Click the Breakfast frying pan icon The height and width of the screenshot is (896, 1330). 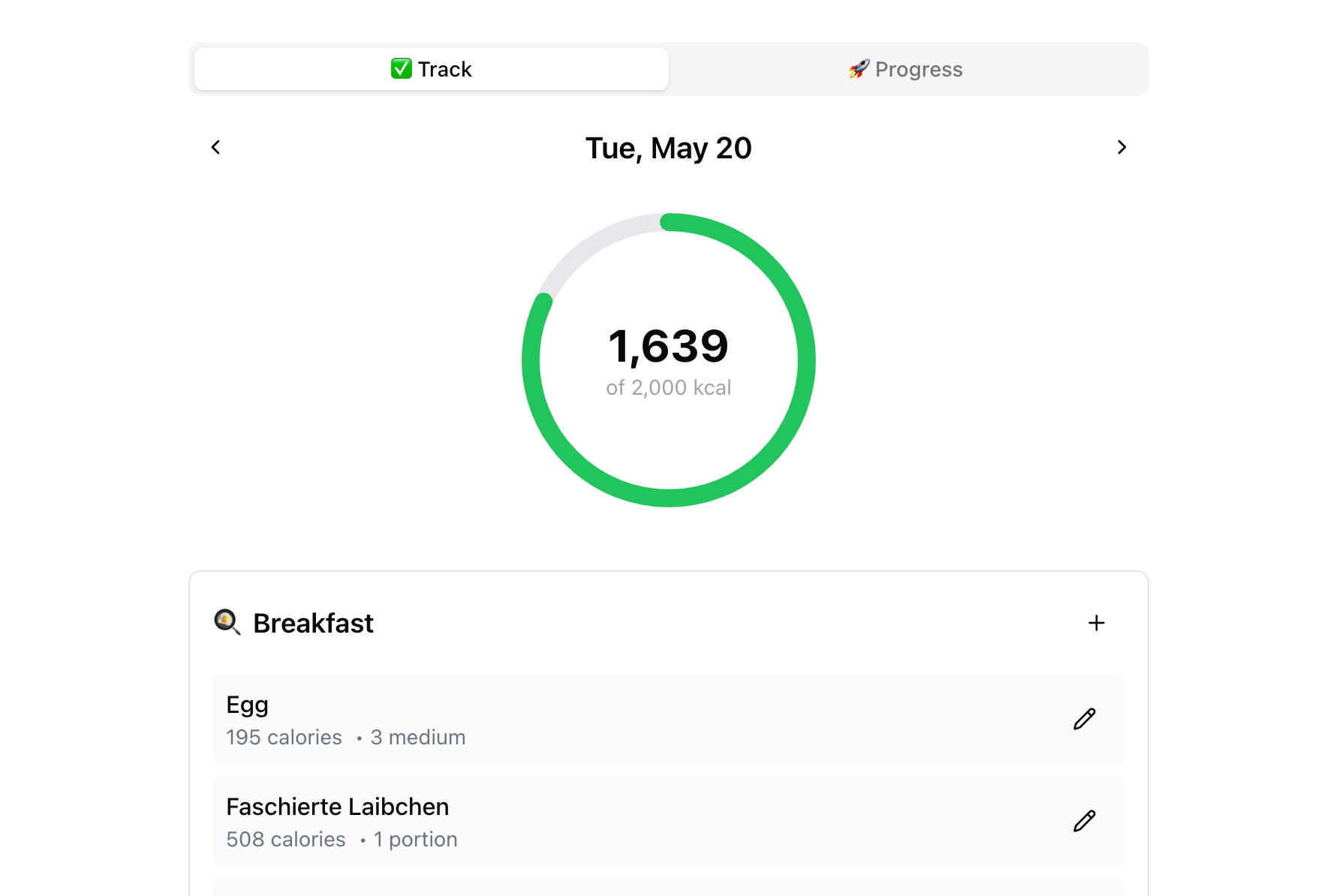point(227,622)
